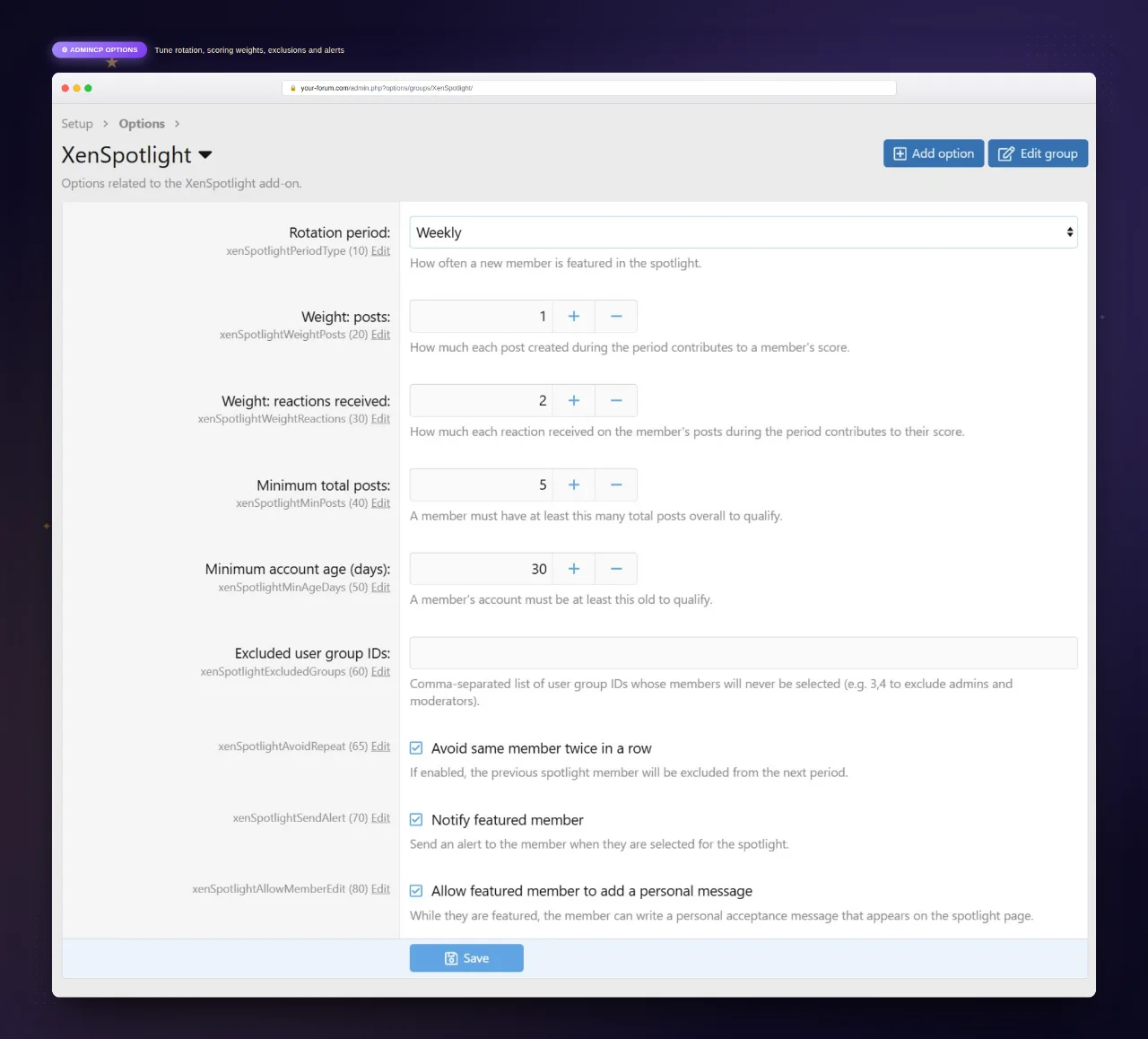Toggle Allow featured member personal message checkbox
This screenshot has width=1148, height=1039.
[416, 891]
